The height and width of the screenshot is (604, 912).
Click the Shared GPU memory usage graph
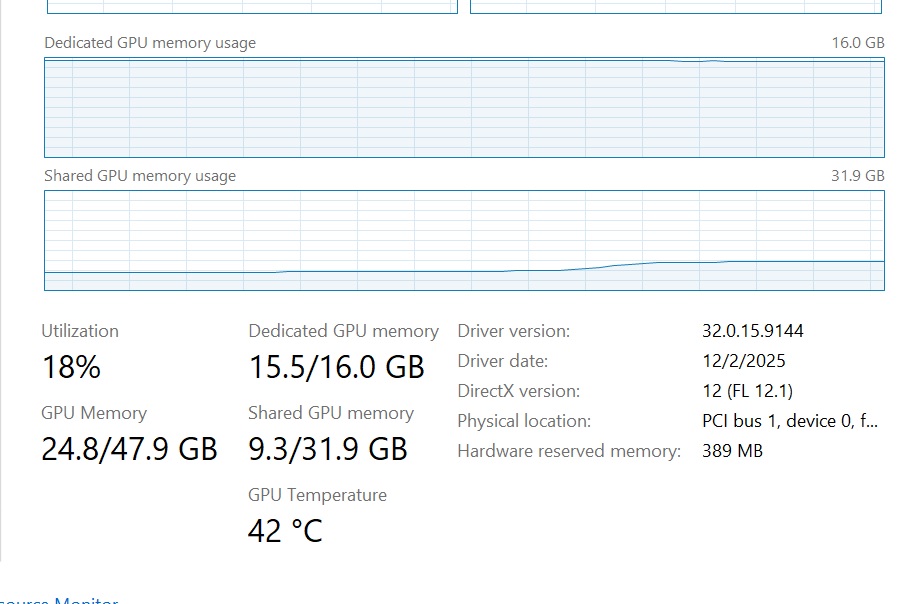464,240
